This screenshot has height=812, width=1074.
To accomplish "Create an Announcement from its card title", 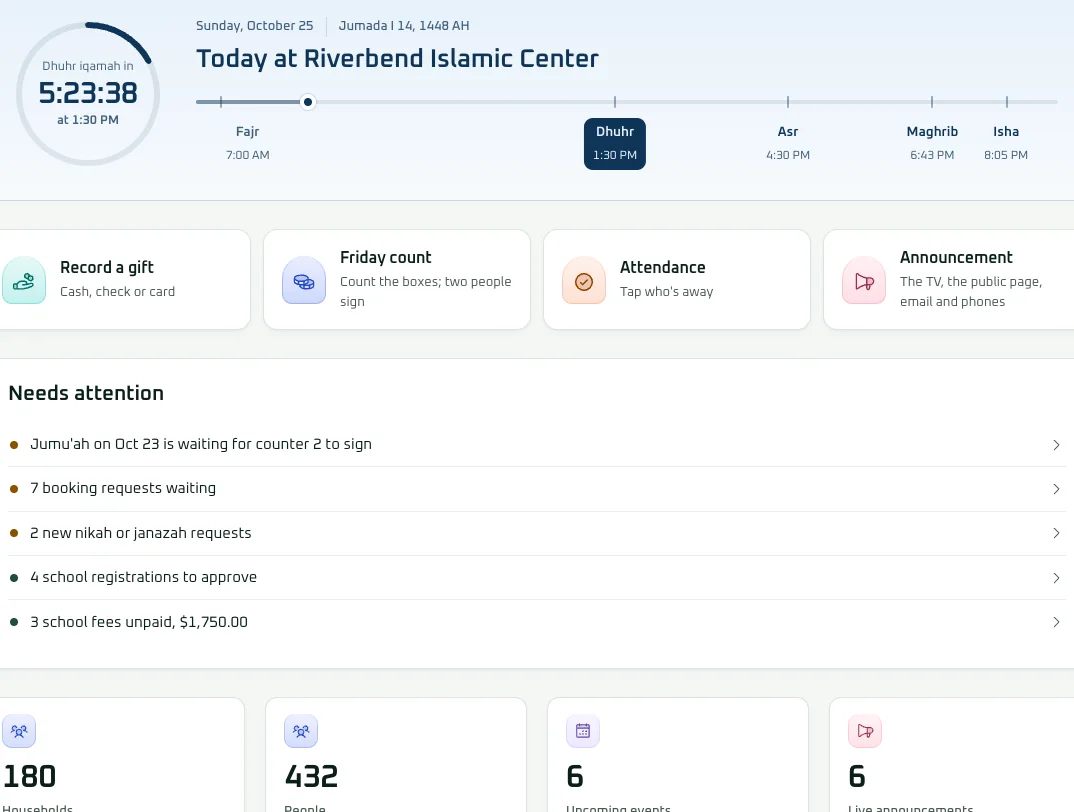I will click(956, 257).
